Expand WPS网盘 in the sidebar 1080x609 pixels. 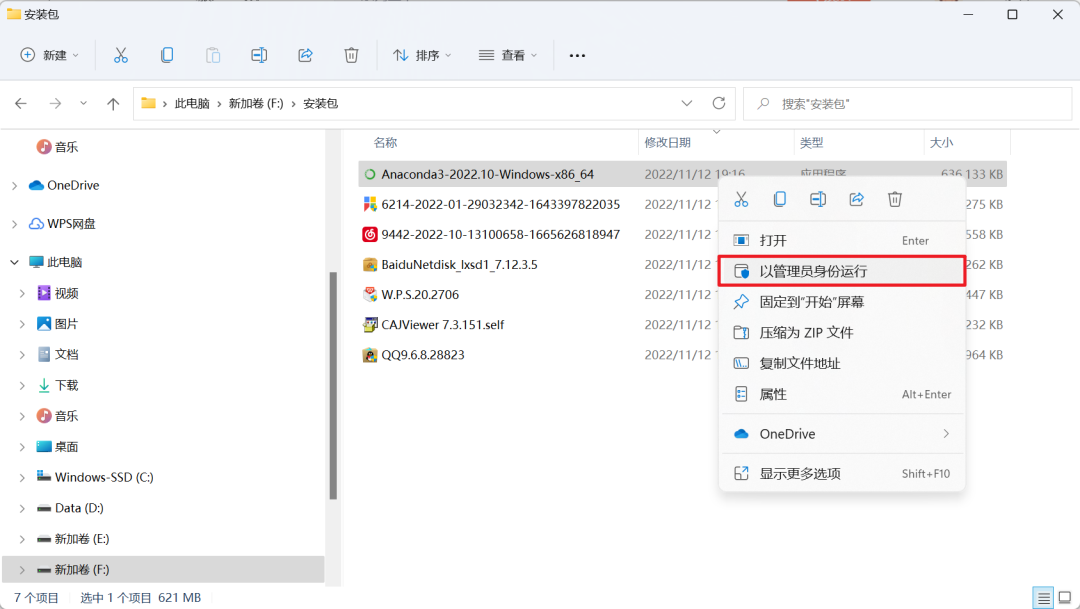point(14,224)
